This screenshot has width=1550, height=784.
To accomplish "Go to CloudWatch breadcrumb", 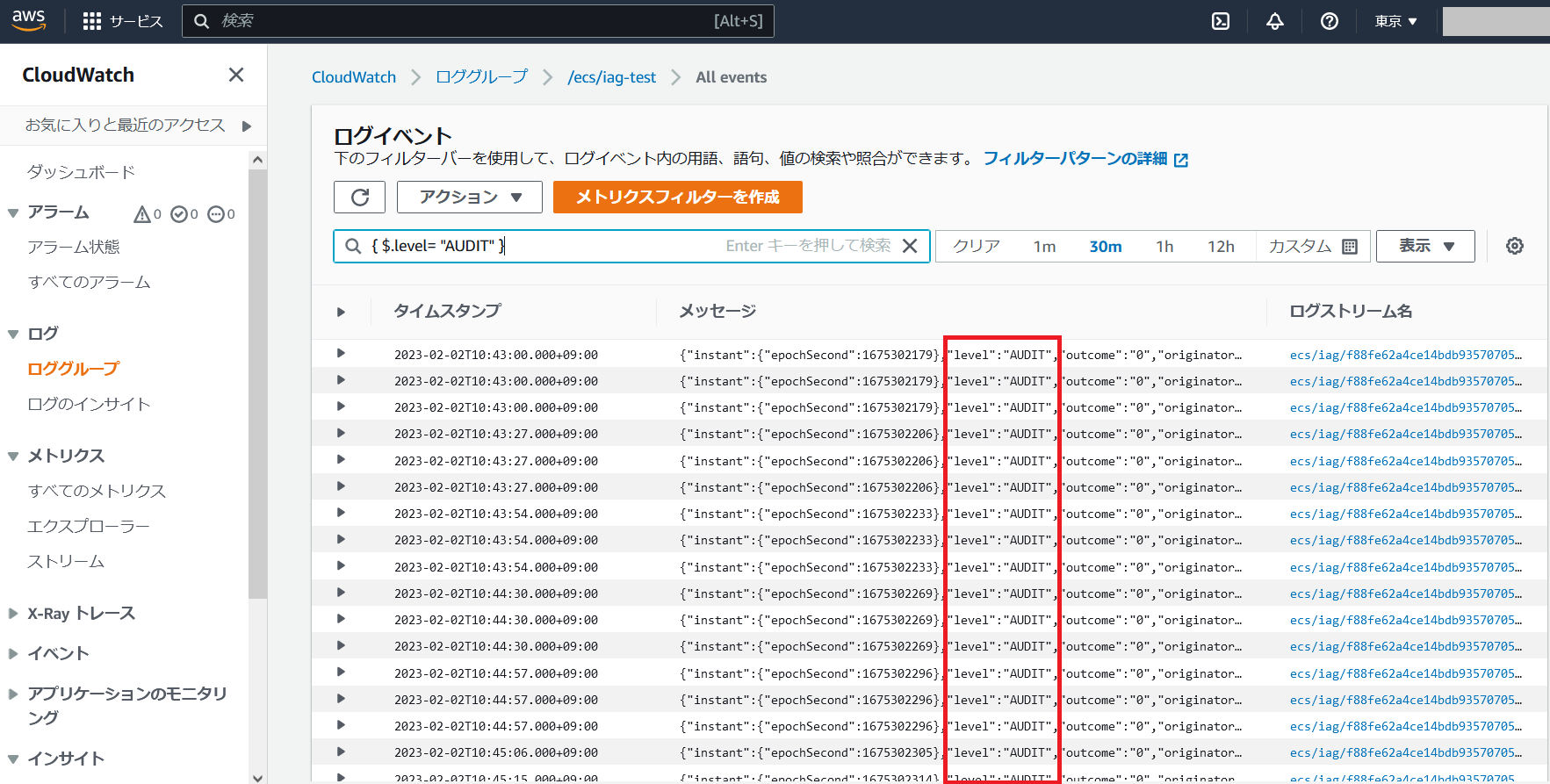I will click(354, 77).
